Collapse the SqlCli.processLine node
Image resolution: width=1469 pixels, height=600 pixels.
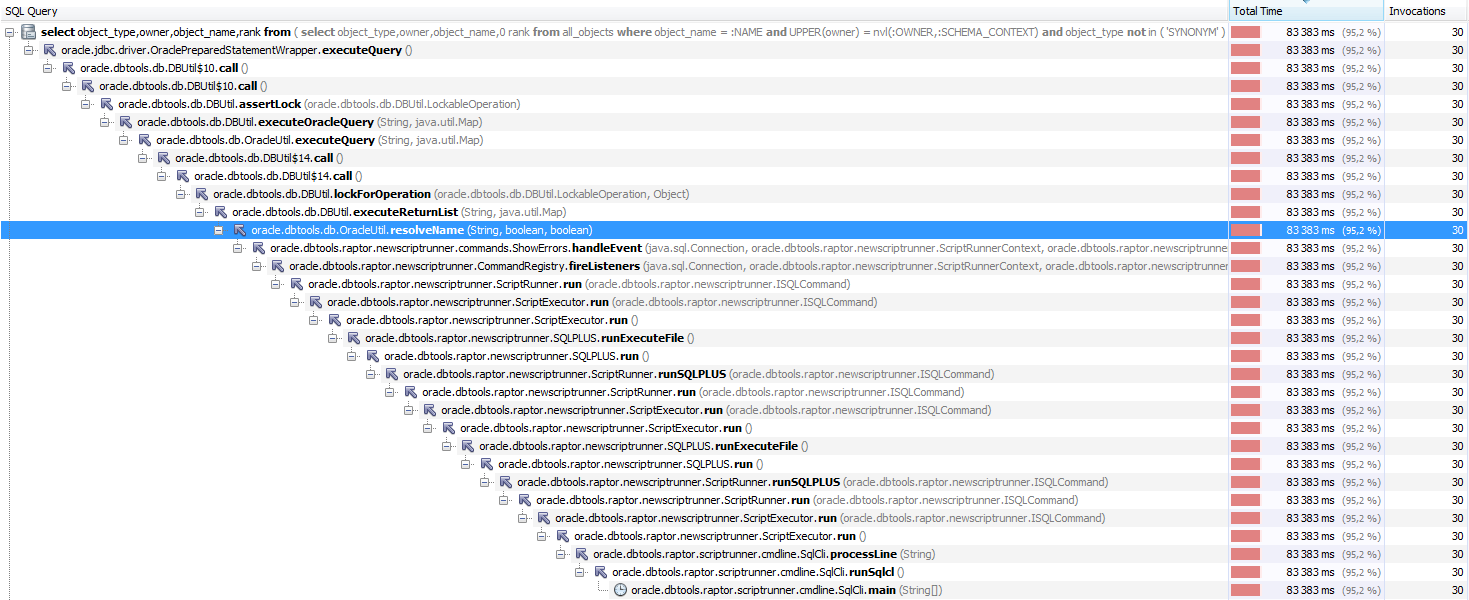[x=561, y=554]
